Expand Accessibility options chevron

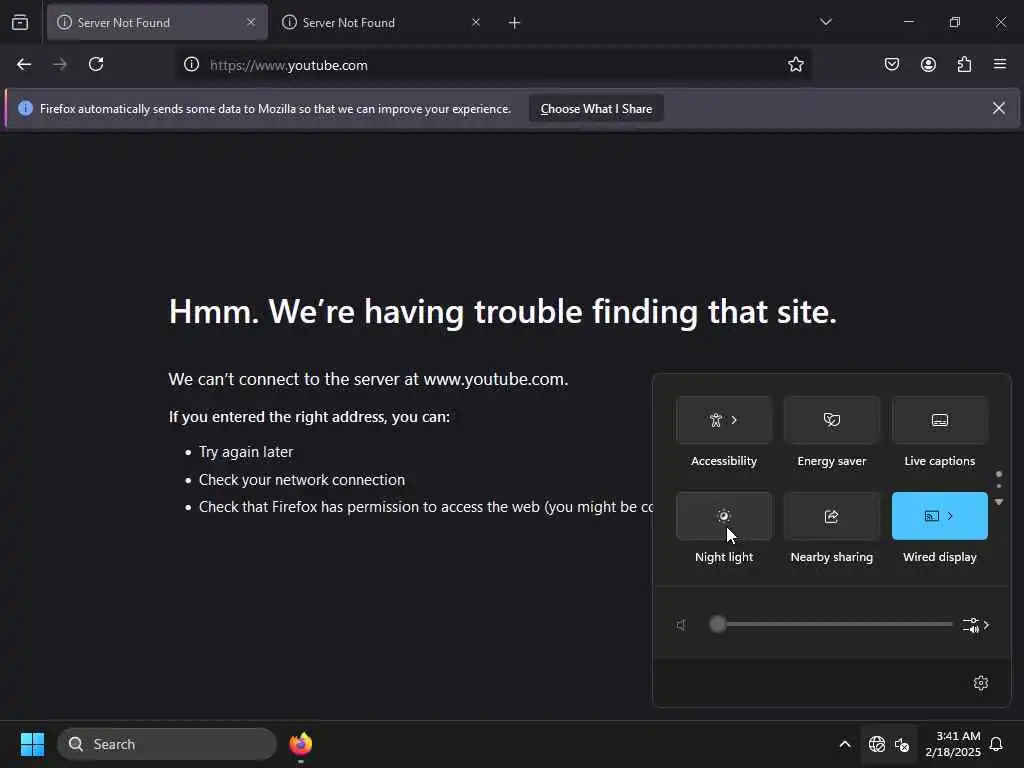click(x=735, y=421)
